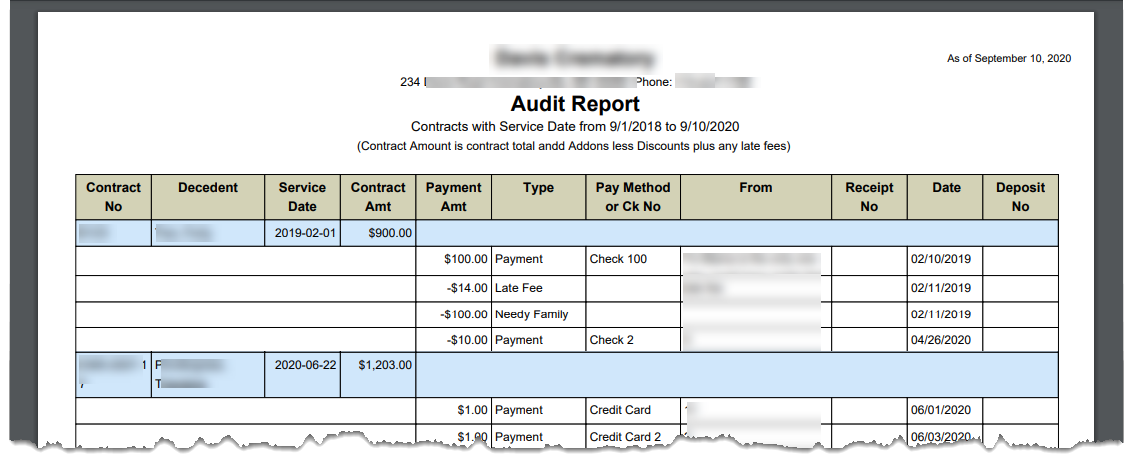This screenshot has height=473, width=1135.
Task: Click the Phone label in the header
Action: (654, 82)
